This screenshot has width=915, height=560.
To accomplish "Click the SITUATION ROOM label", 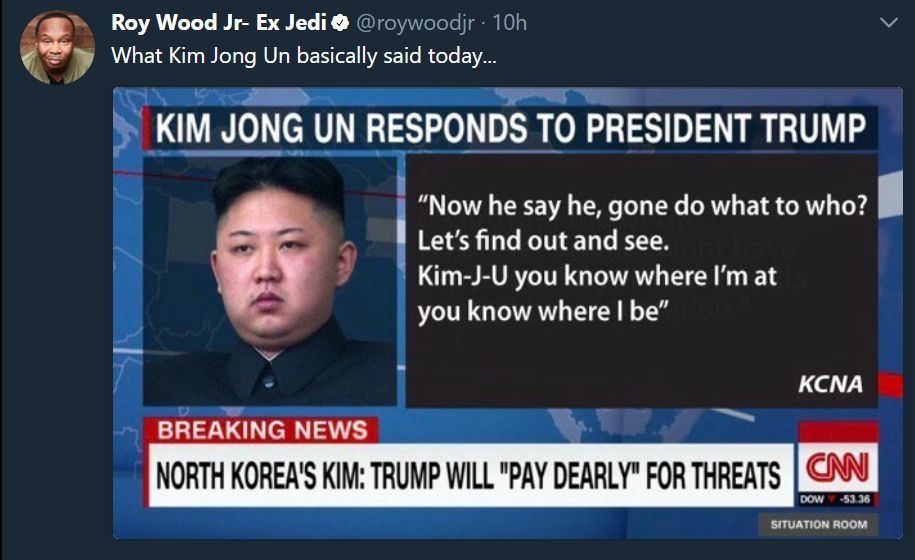I will point(818,524).
